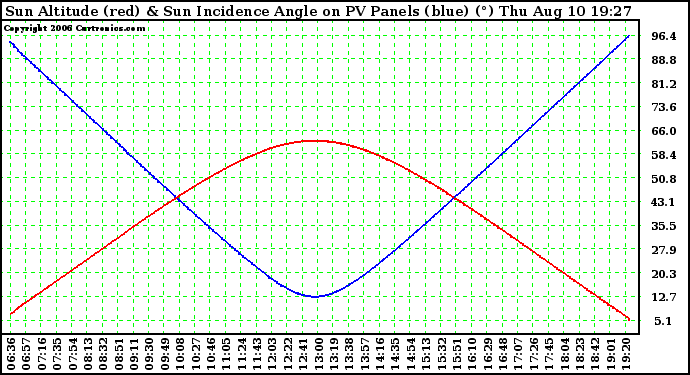690x375 pixels.
Task: Click the 16:48 time label
Action: [x=503, y=354]
